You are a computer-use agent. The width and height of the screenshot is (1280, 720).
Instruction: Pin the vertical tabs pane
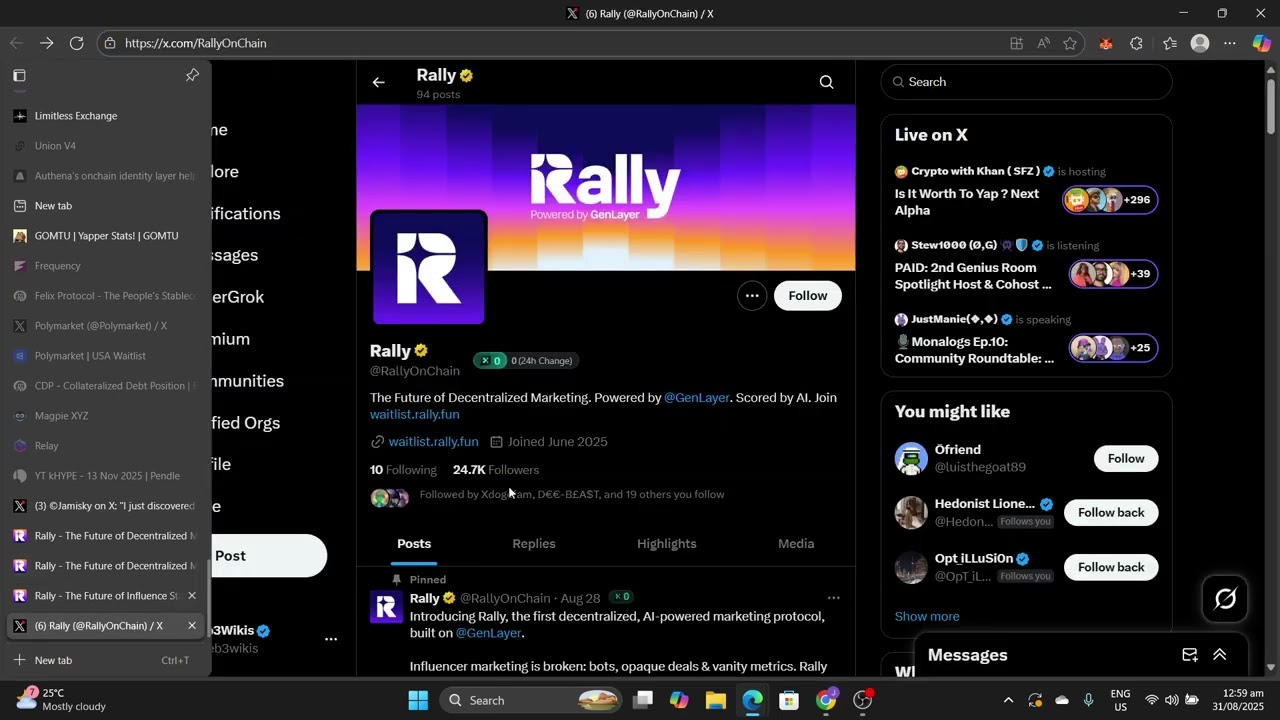point(192,75)
